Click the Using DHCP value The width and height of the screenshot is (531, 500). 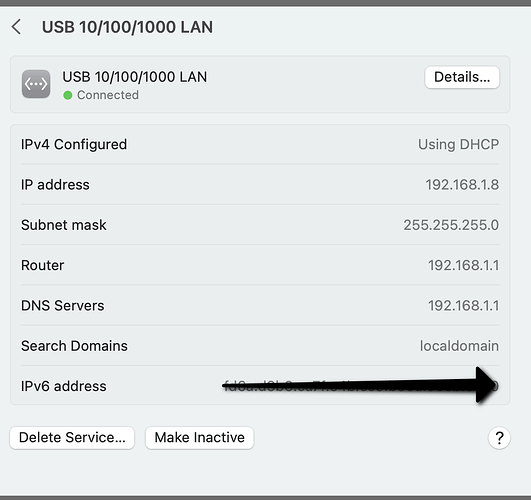(x=458, y=145)
